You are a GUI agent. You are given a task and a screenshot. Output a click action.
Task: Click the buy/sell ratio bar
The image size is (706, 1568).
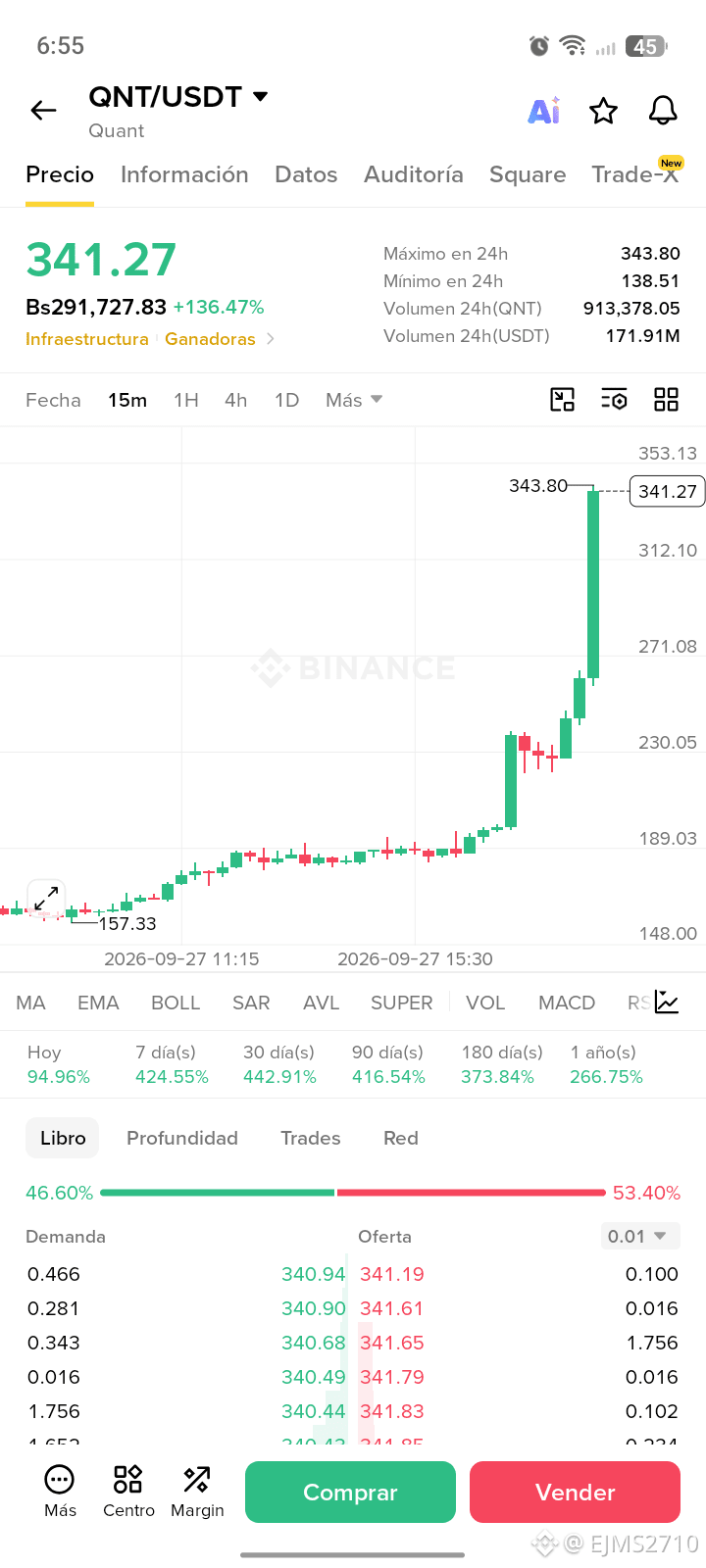click(353, 1193)
